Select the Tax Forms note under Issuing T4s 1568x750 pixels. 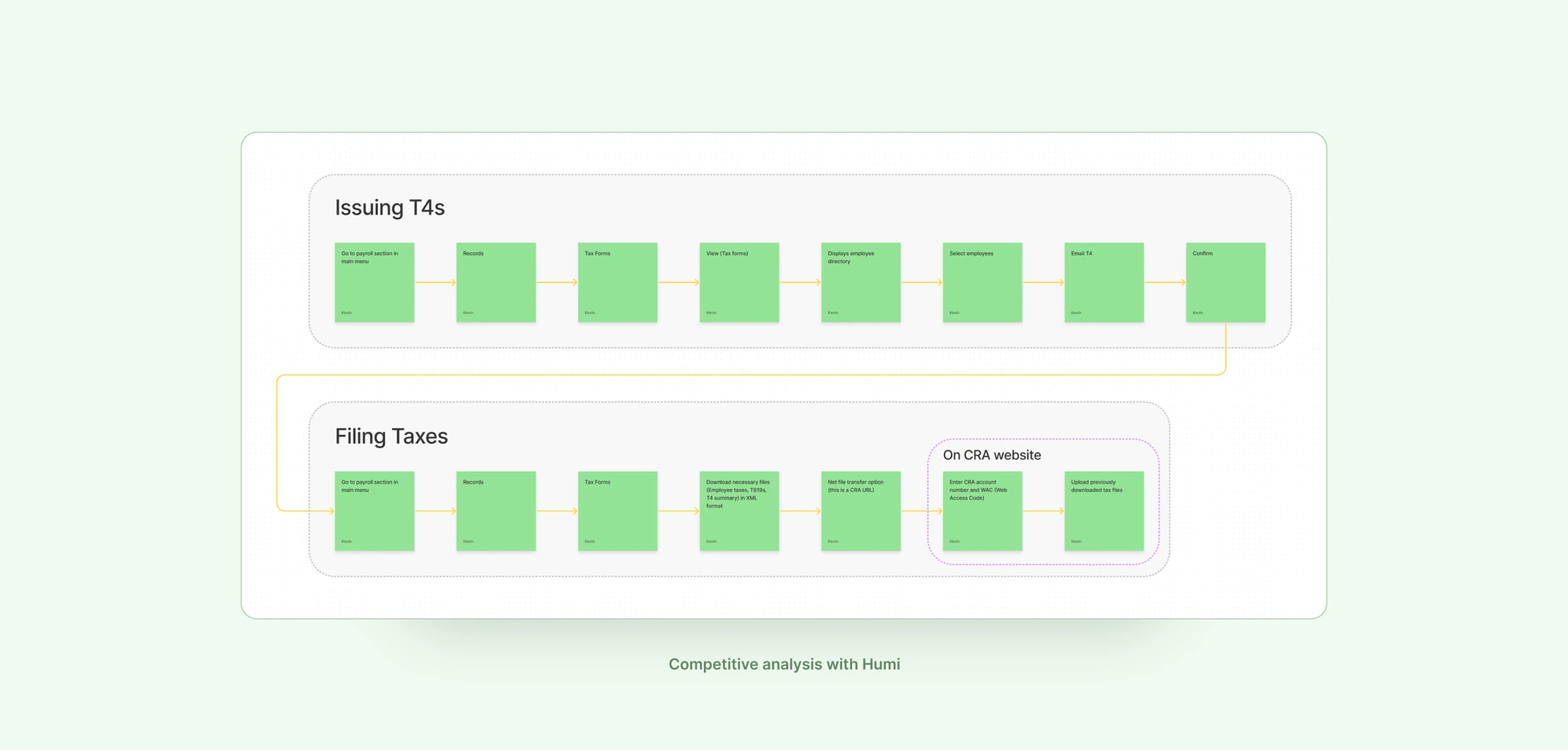point(618,282)
